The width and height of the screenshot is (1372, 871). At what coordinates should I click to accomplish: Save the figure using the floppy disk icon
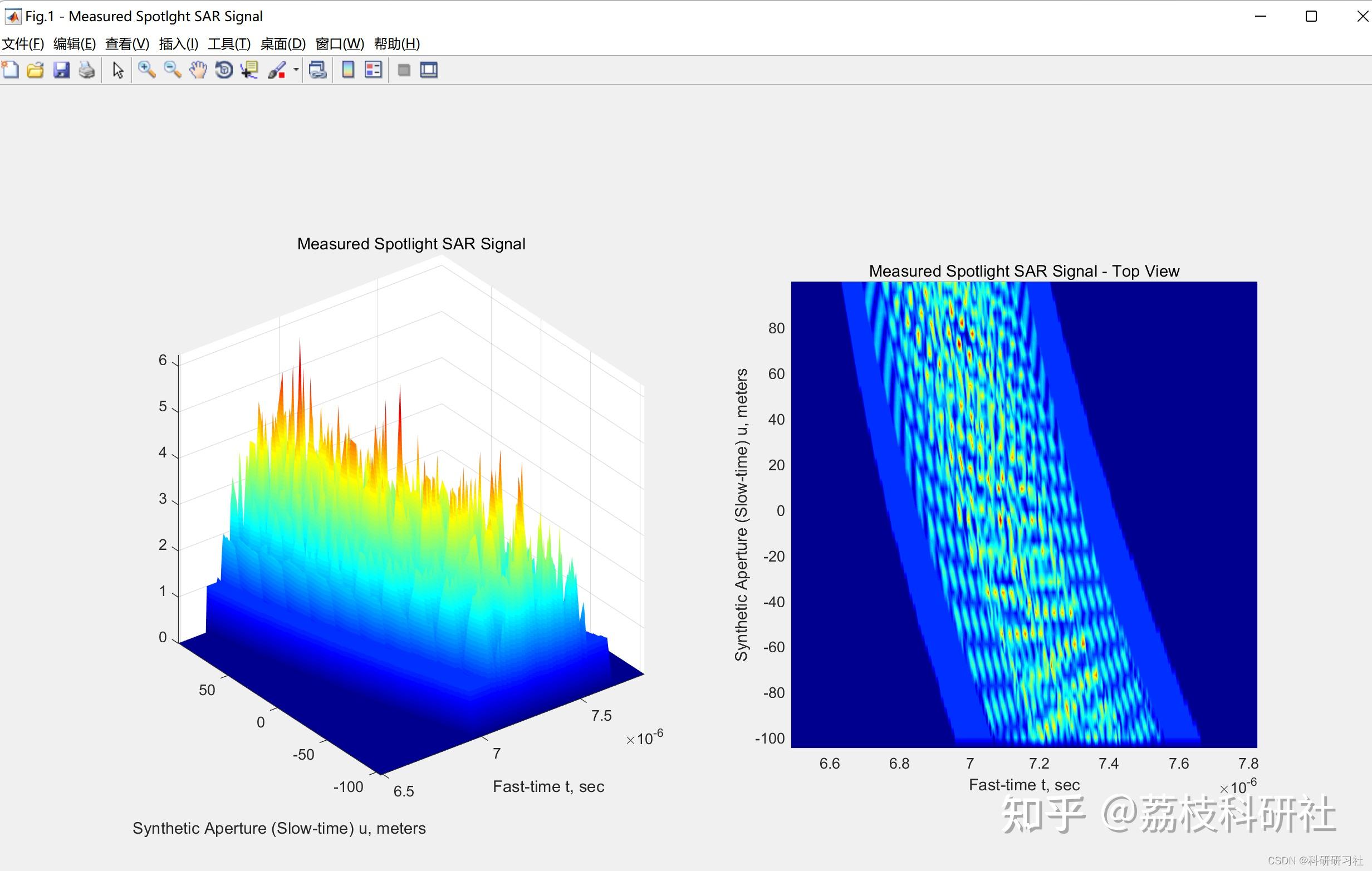(x=61, y=70)
